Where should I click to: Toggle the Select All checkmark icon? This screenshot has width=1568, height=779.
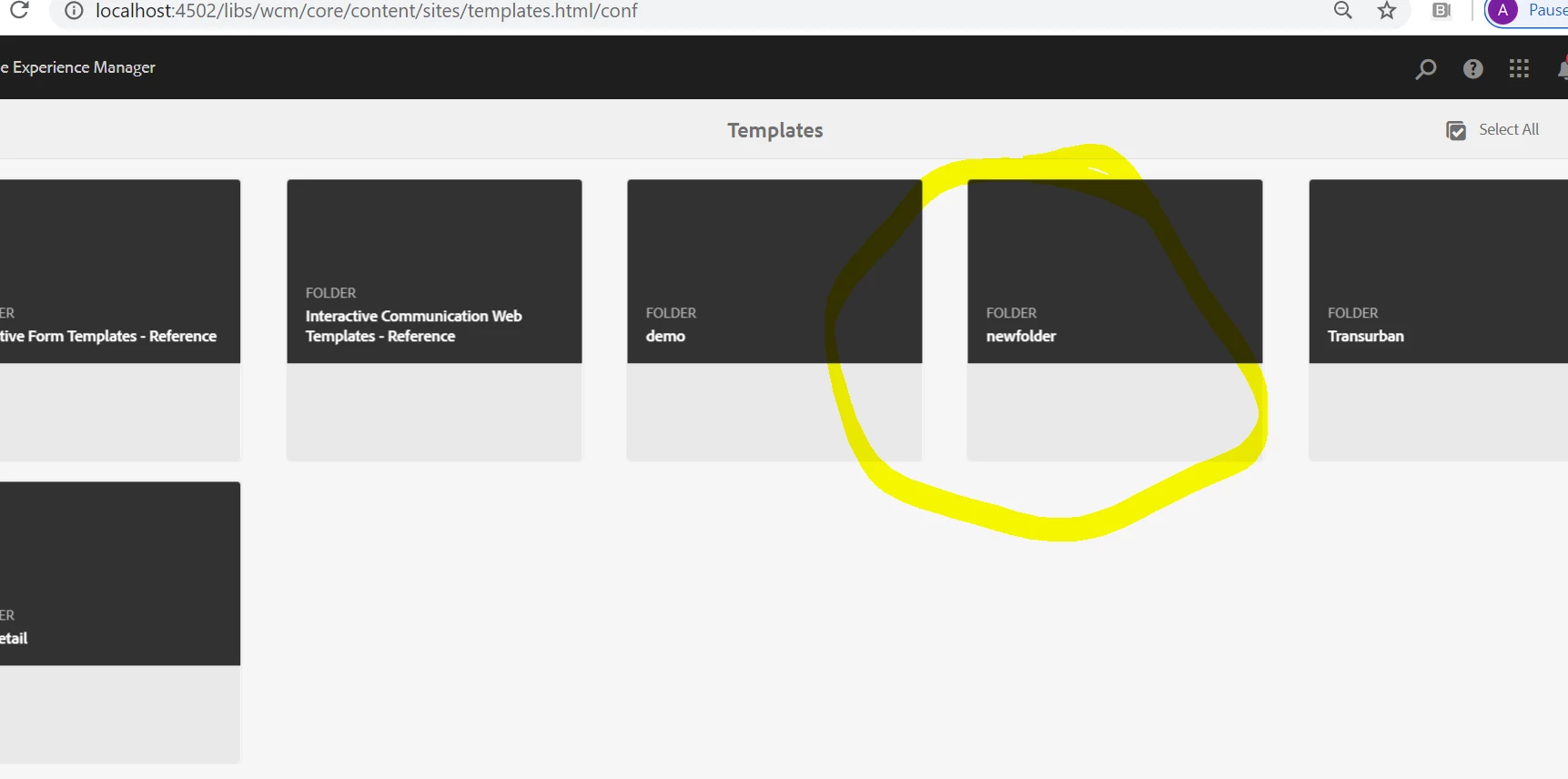tap(1456, 130)
